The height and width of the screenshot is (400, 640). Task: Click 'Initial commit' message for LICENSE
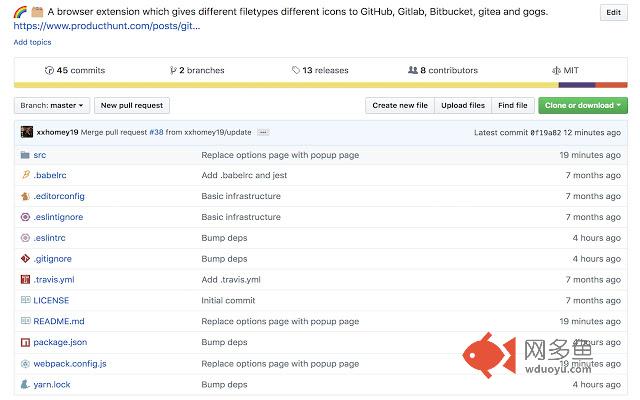(228, 300)
